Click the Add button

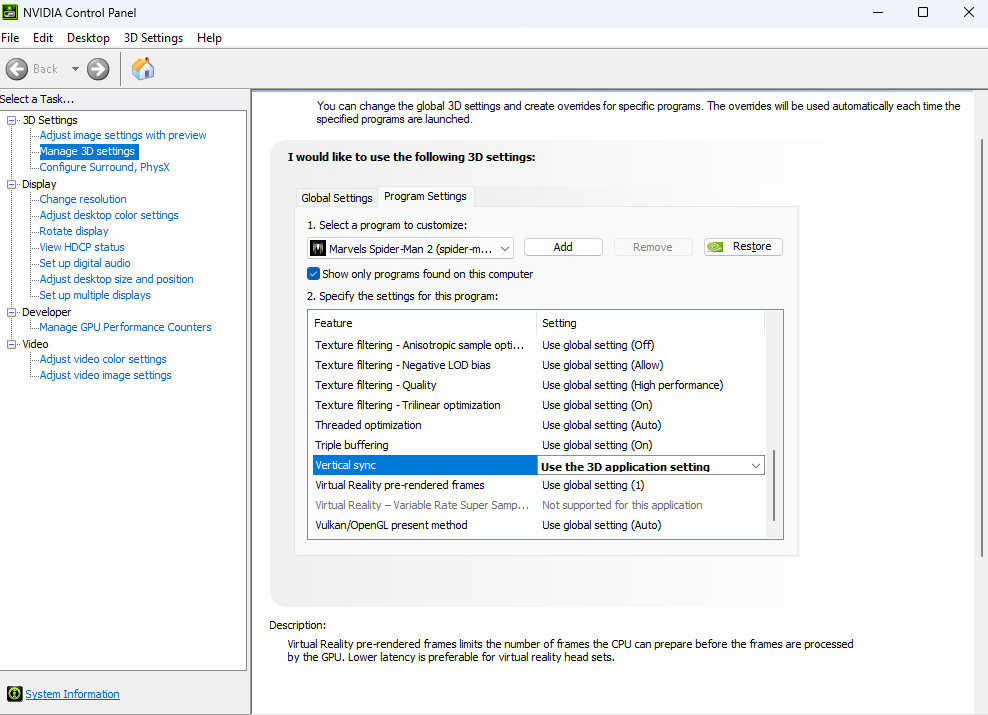point(563,247)
